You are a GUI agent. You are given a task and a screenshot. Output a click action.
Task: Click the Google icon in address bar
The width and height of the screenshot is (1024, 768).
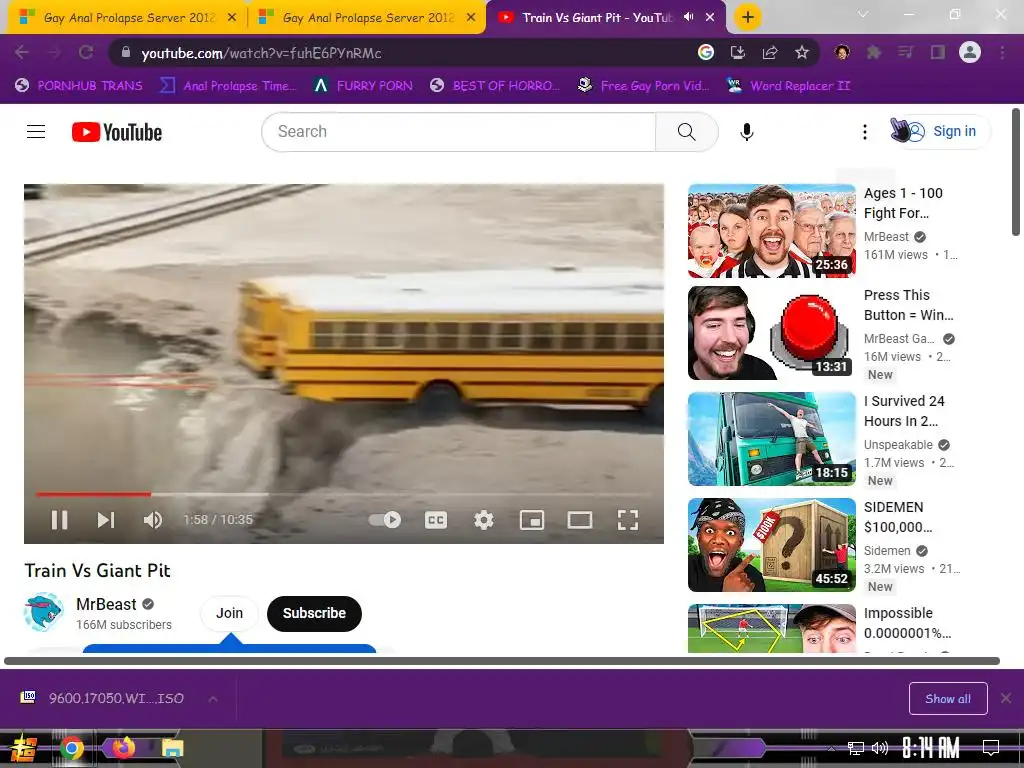[706, 52]
